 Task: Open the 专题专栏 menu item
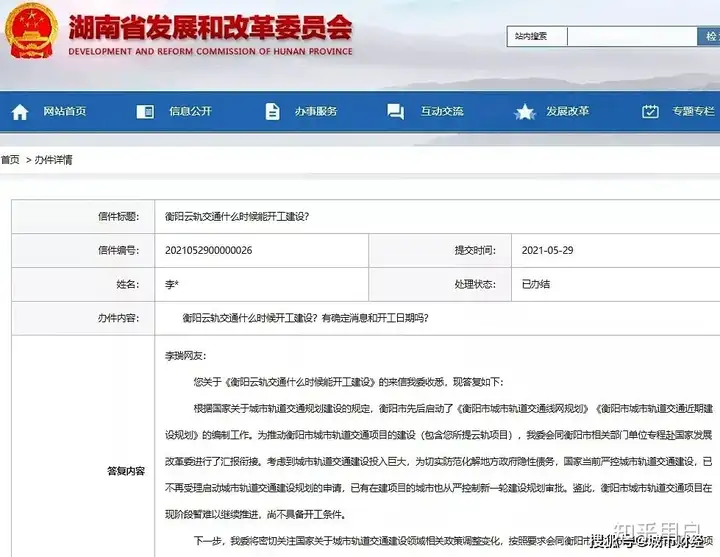click(693, 111)
